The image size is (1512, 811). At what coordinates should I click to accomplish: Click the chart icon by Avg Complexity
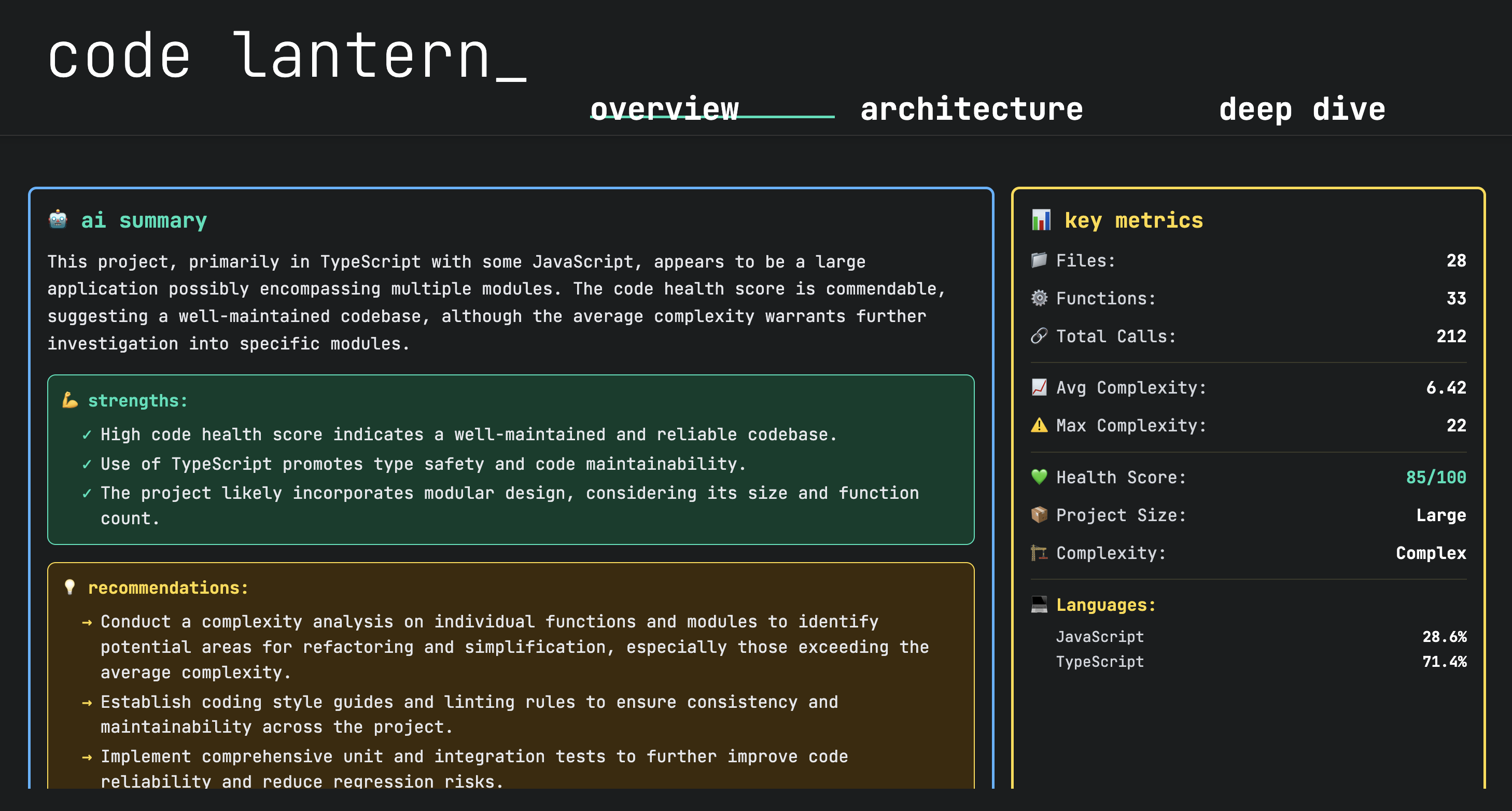coord(1039,387)
